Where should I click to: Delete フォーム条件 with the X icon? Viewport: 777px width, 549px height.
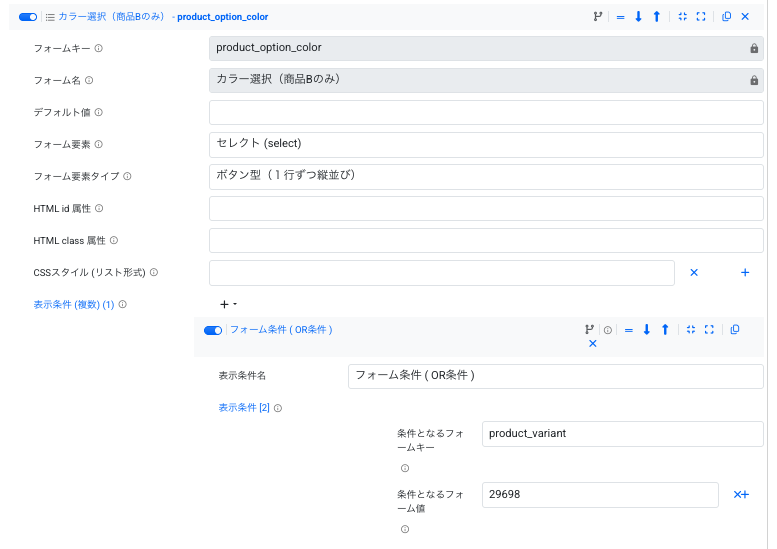click(x=593, y=343)
